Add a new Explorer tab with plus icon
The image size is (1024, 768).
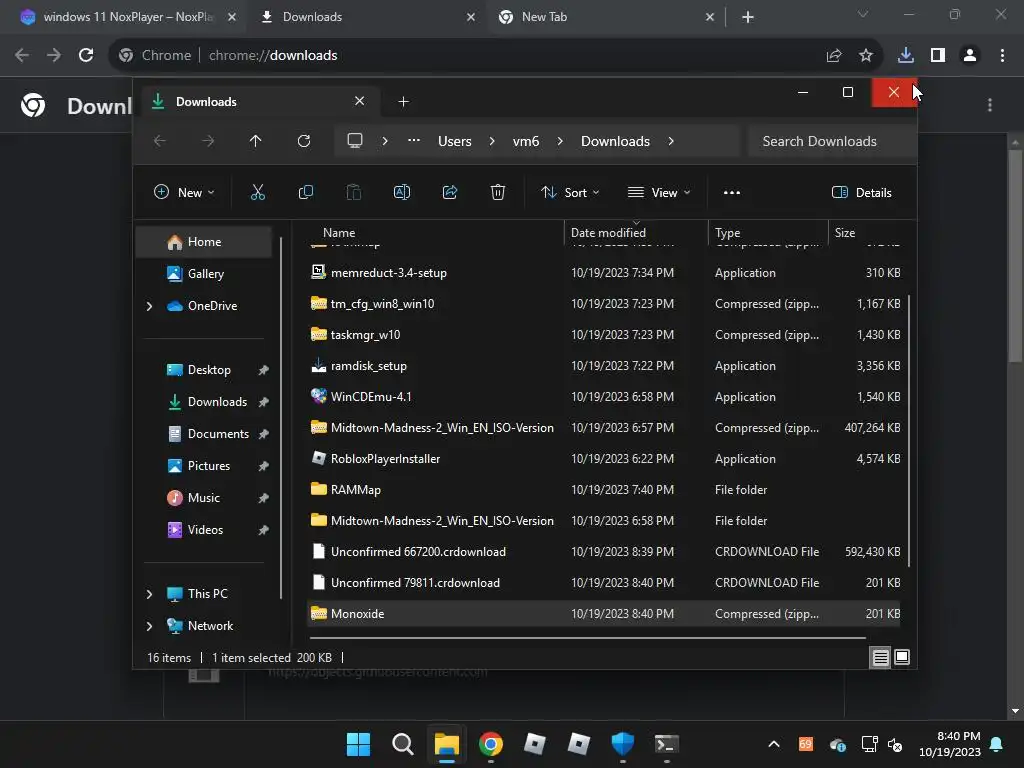[404, 101]
